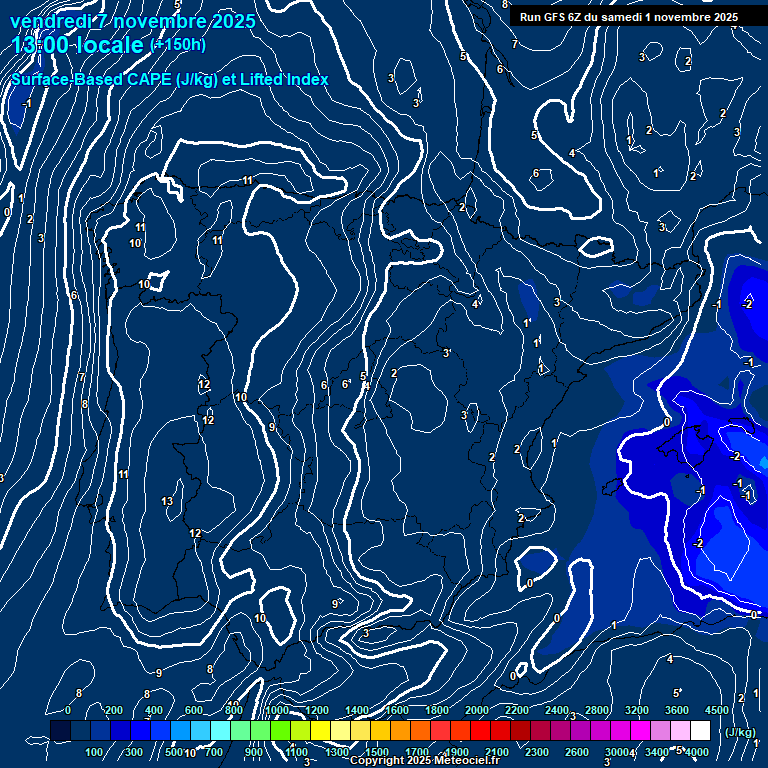Click the '100' legend value

point(94,752)
